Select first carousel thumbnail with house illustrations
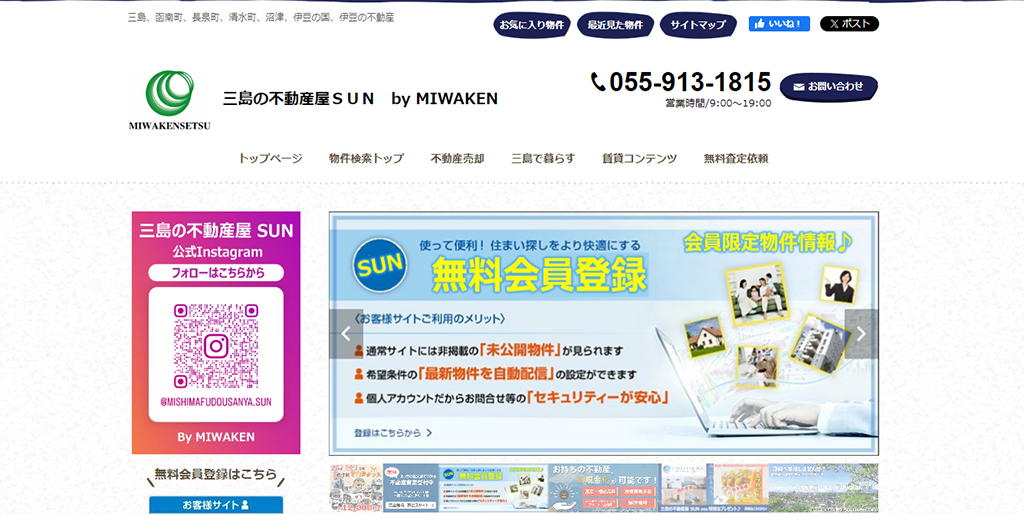1024x514 pixels. (357, 488)
